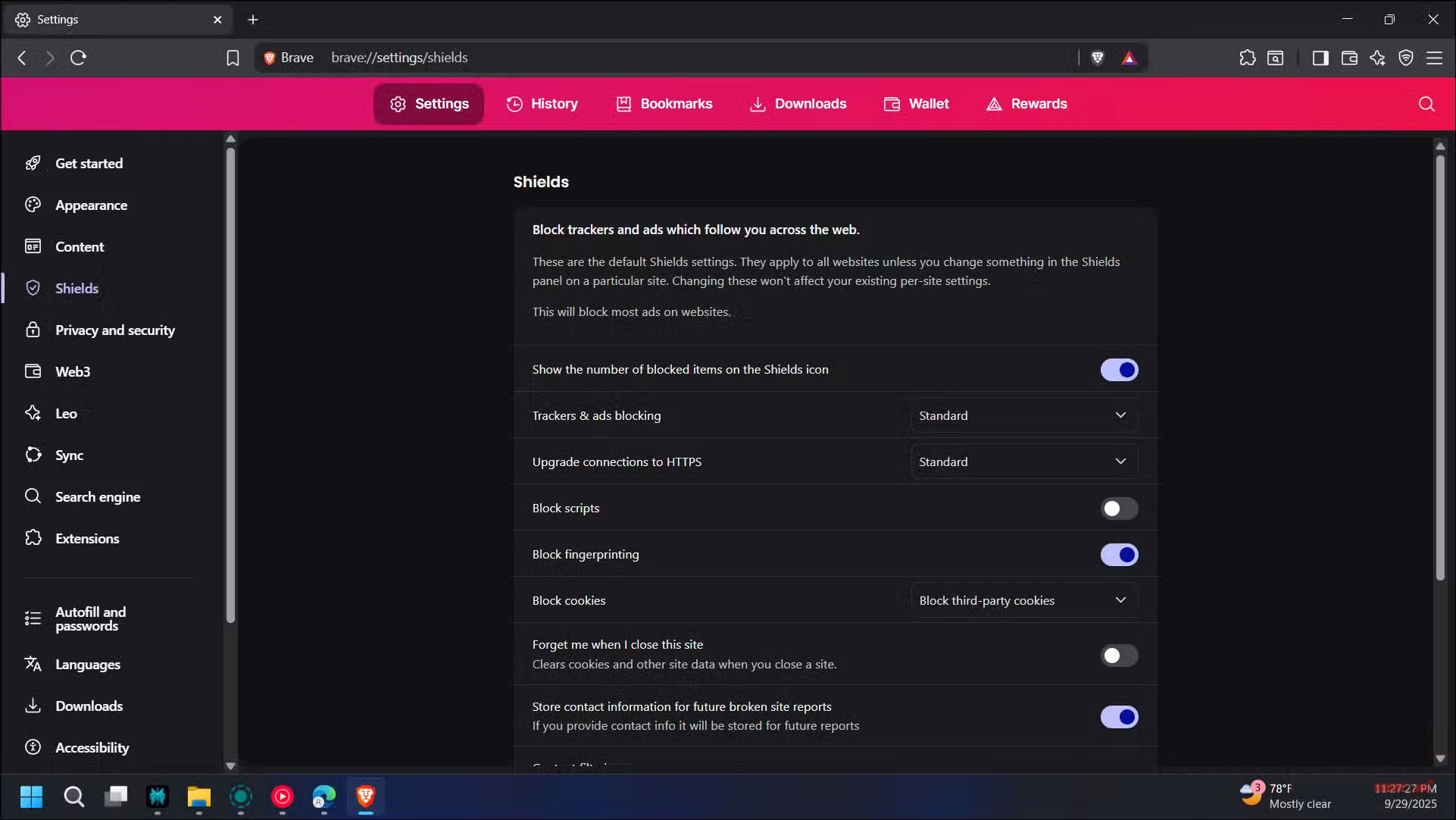
Task: Open the Bookmarks section
Action: 664,104
